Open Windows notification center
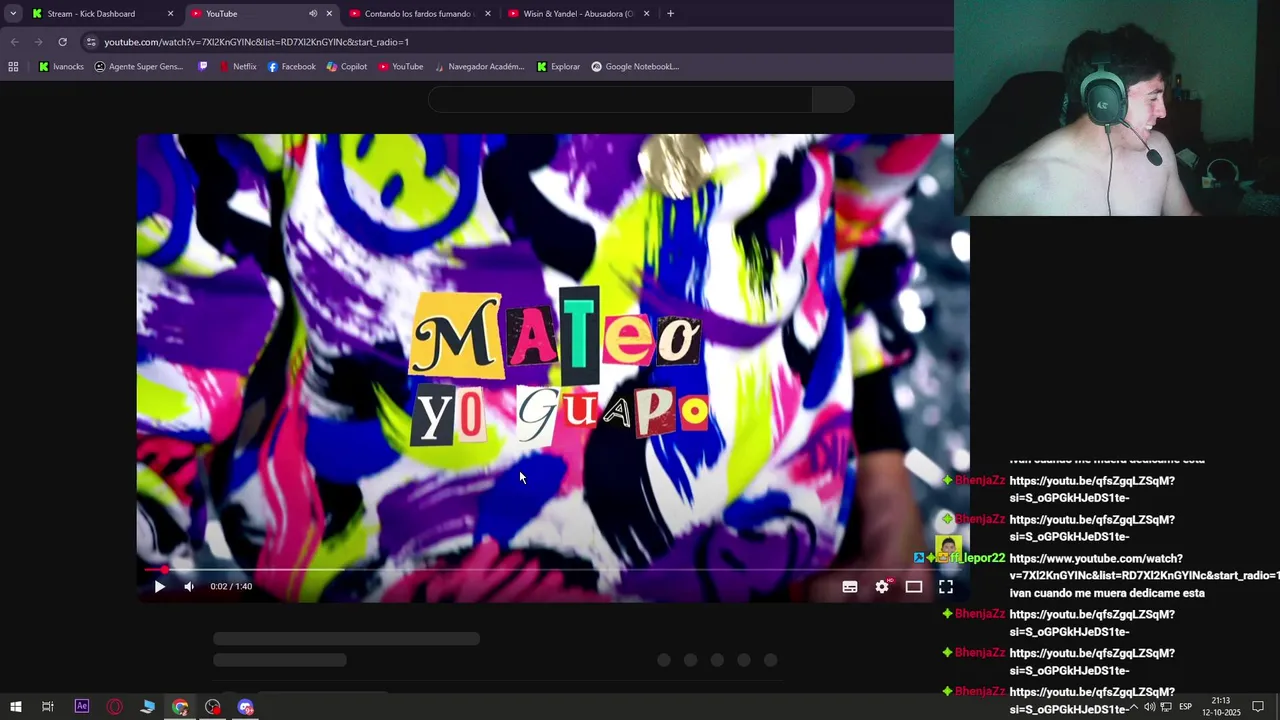Viewport: 1280px width, 720px height. (1258, 707)
